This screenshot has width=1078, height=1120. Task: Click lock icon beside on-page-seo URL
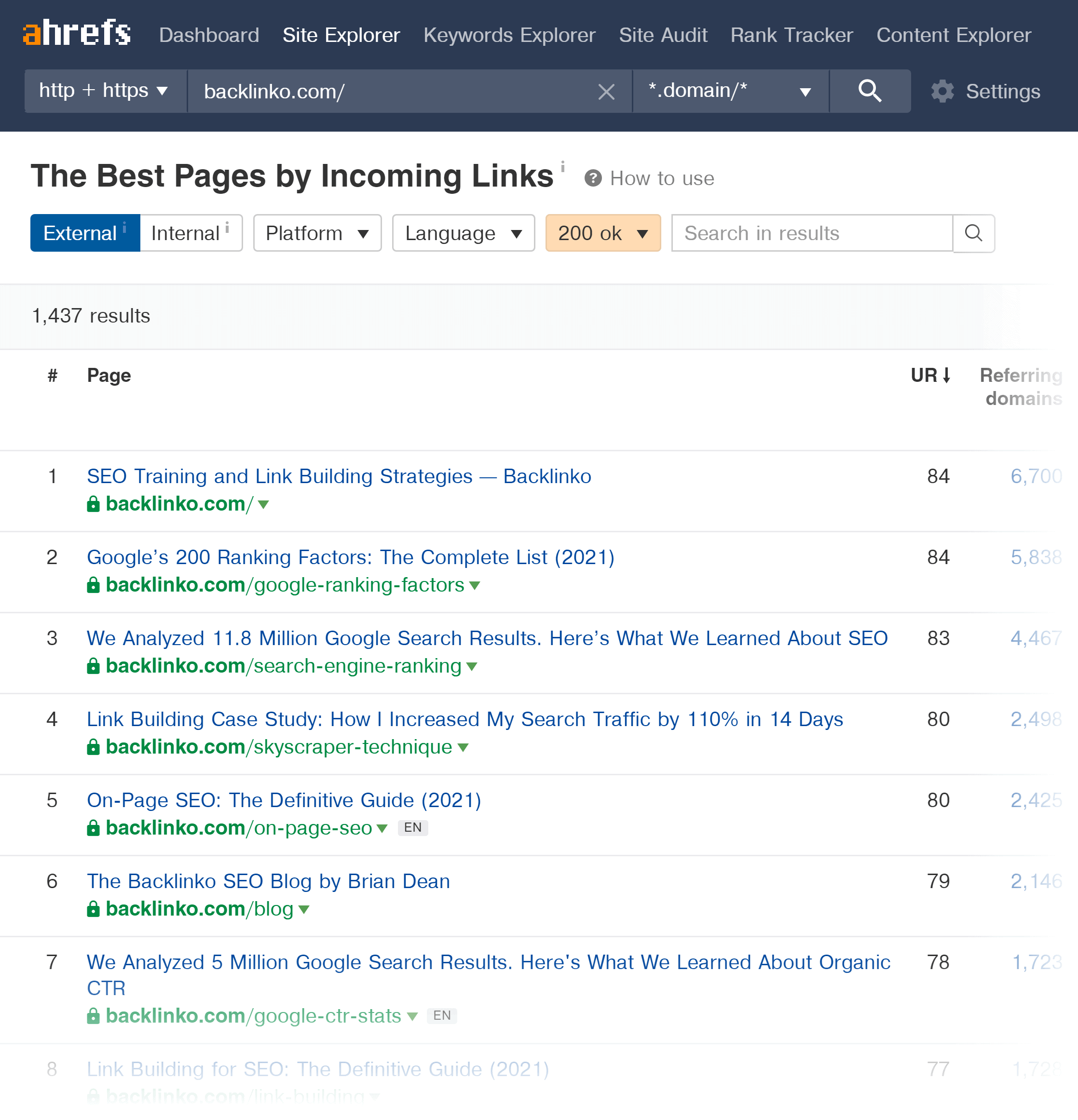click(93, 828)
